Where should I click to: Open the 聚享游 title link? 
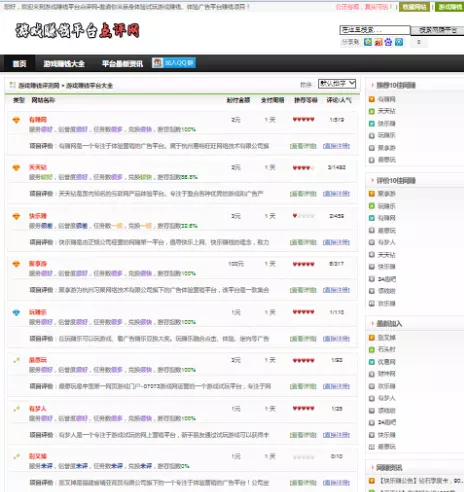38,264
